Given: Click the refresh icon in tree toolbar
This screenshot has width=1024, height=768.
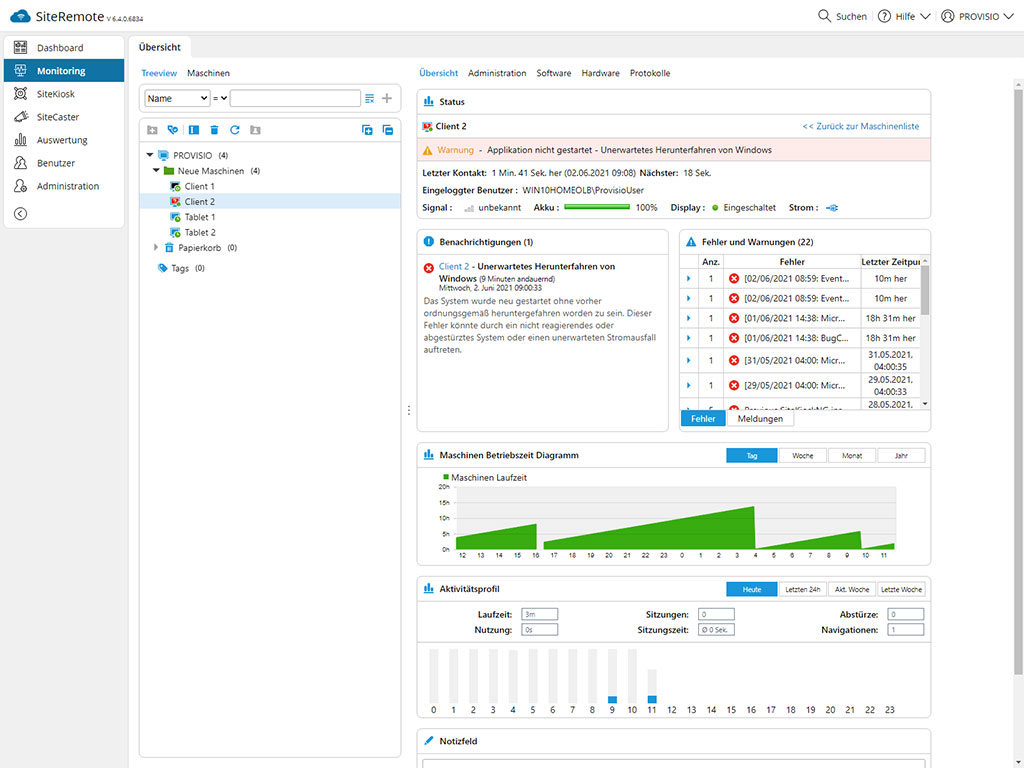Looking at the screenshot, I should pos(234,130).
